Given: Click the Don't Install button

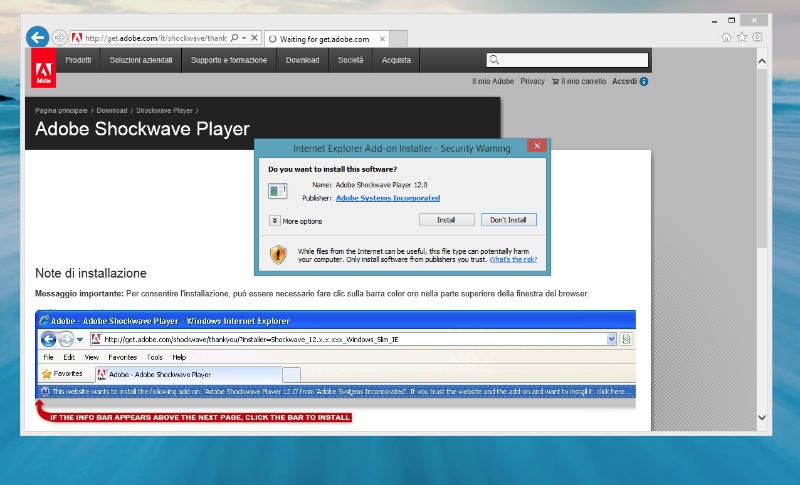Looking at the screenshot, I should pos(509,220).
